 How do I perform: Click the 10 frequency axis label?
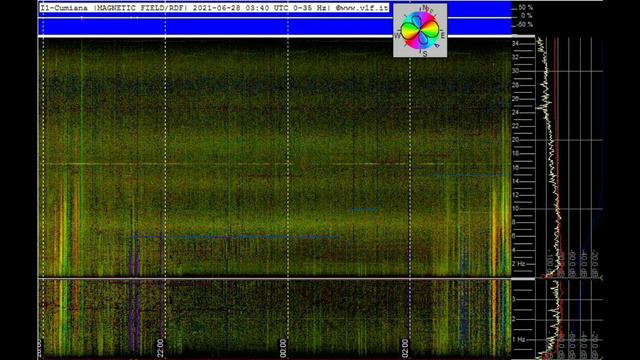516,209
